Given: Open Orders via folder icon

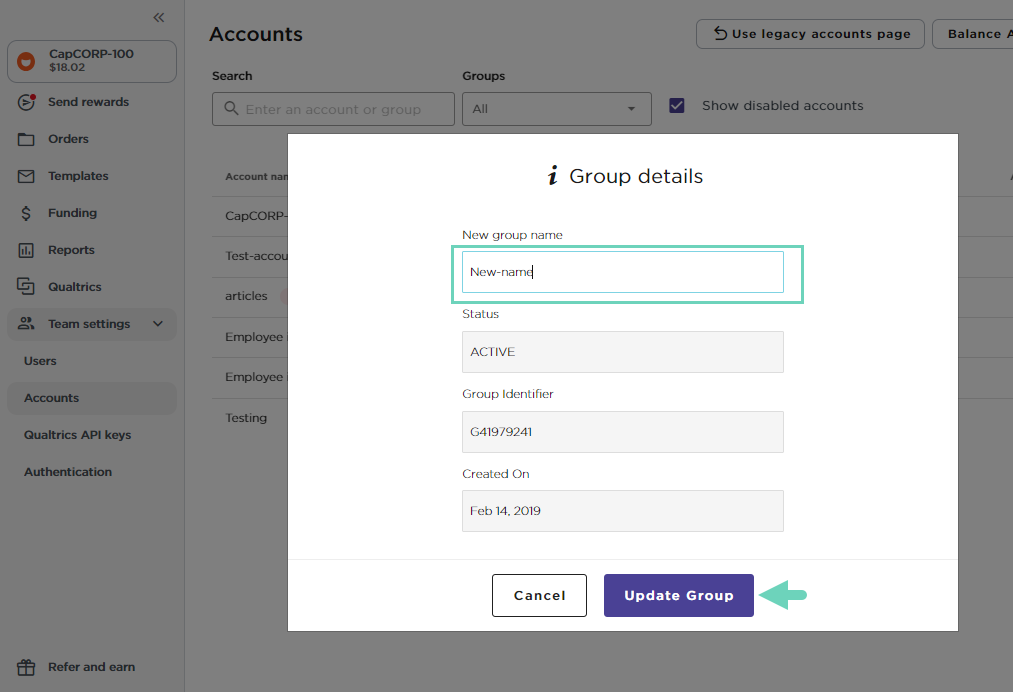Looking at the screenshot, I should pos(27,139).
